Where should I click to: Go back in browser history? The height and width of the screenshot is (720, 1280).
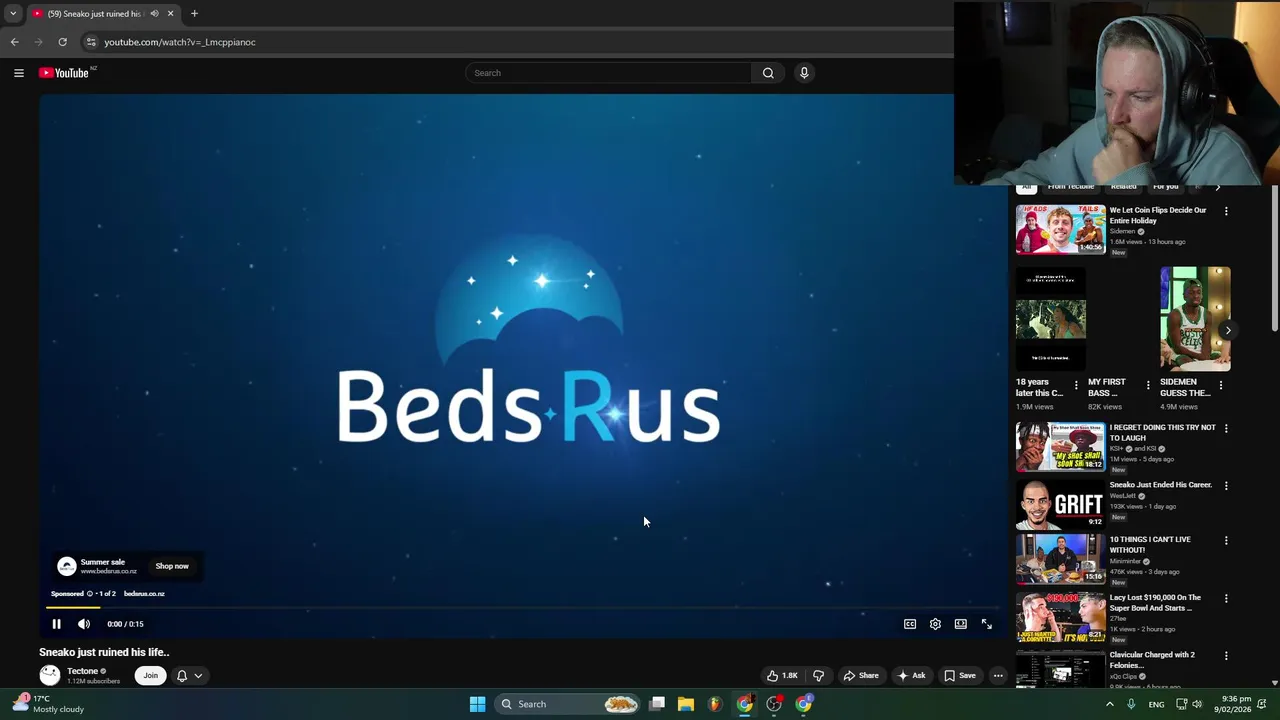(x=14, y=42)
